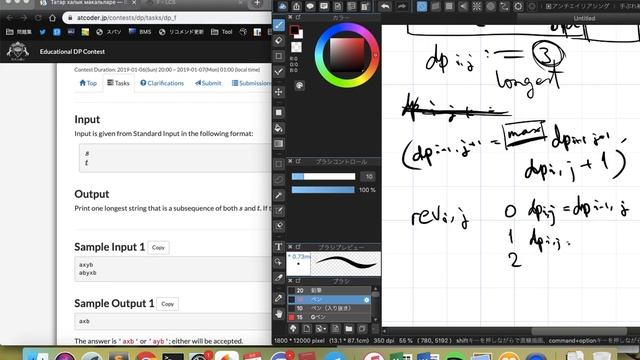The image size is (640, 360).
Task: Enable circle snap guide
Action: pyautogui.click(x=491, y=6)
